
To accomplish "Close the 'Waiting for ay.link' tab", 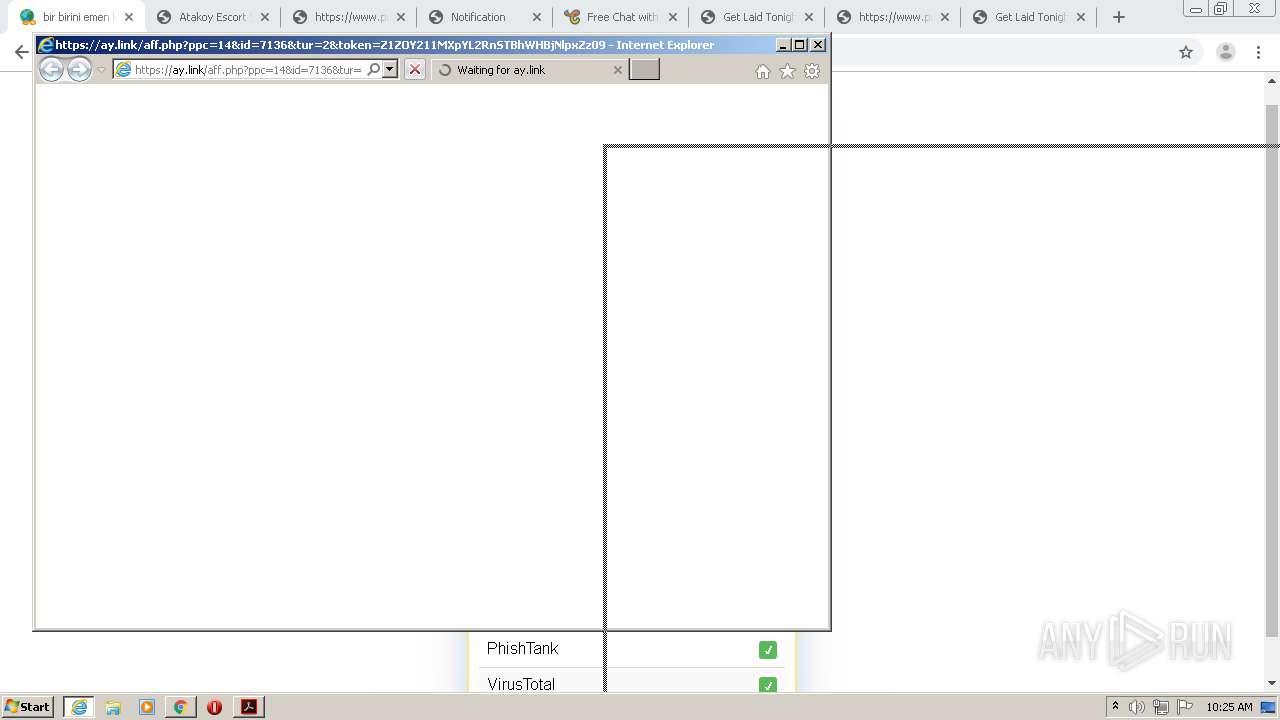I will click(617, 70).
